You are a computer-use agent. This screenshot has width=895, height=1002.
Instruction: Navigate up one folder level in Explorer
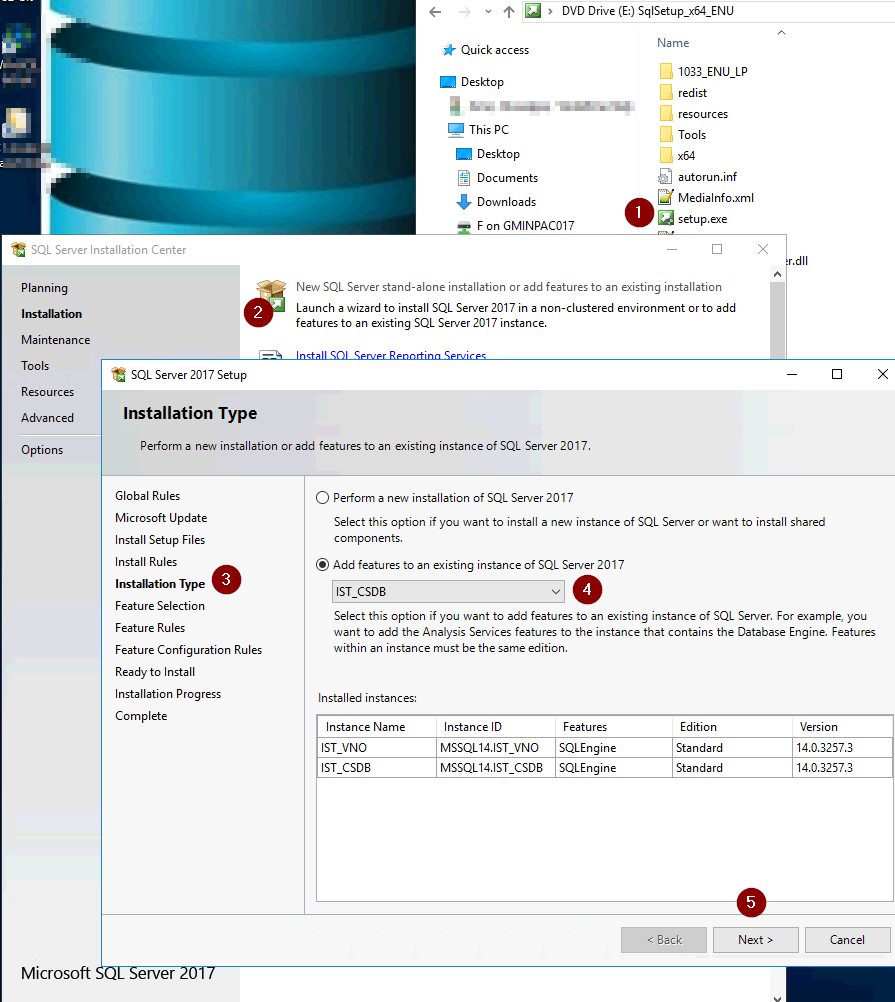pyautogui.click(x=510, y=11)
